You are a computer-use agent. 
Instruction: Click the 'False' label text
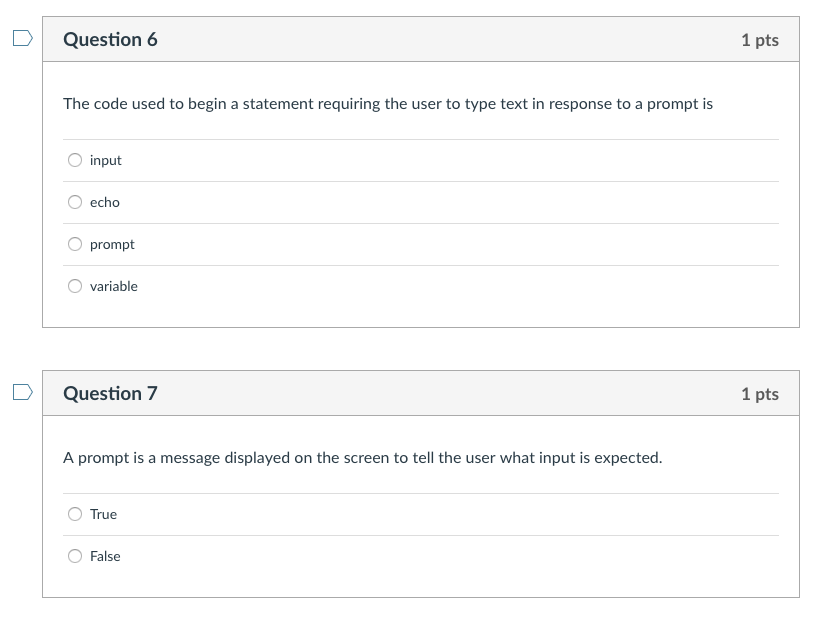pyautogui.click(x=105, y=556)
